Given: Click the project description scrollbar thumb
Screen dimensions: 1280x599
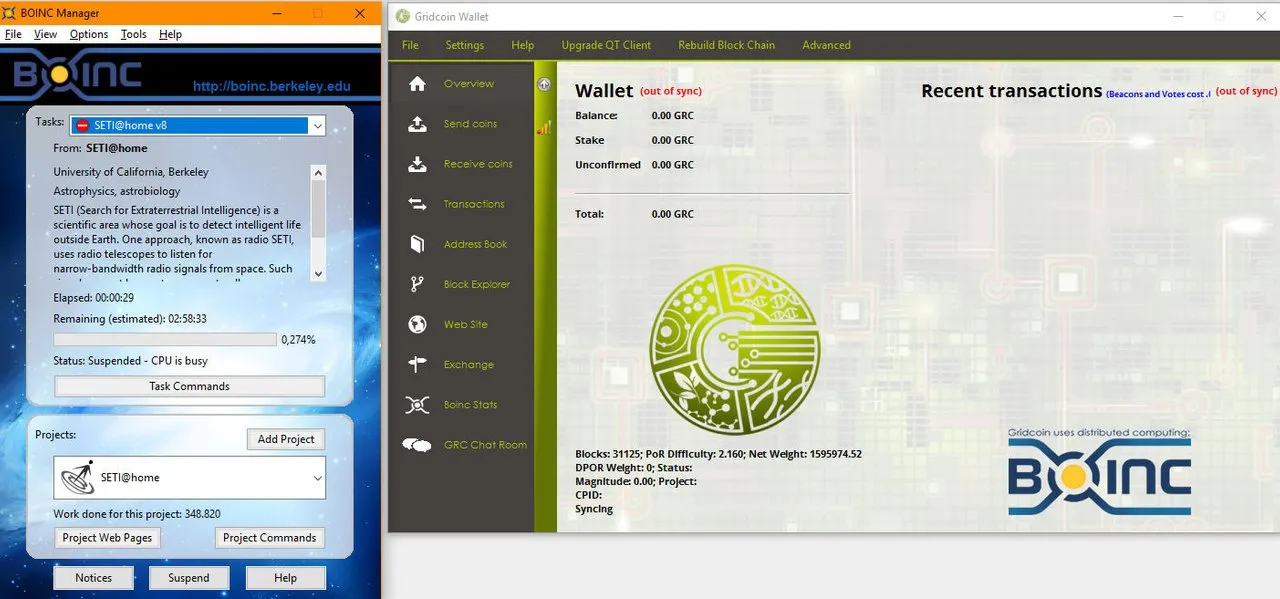Looking at the screenshot, I should [319, 210].
